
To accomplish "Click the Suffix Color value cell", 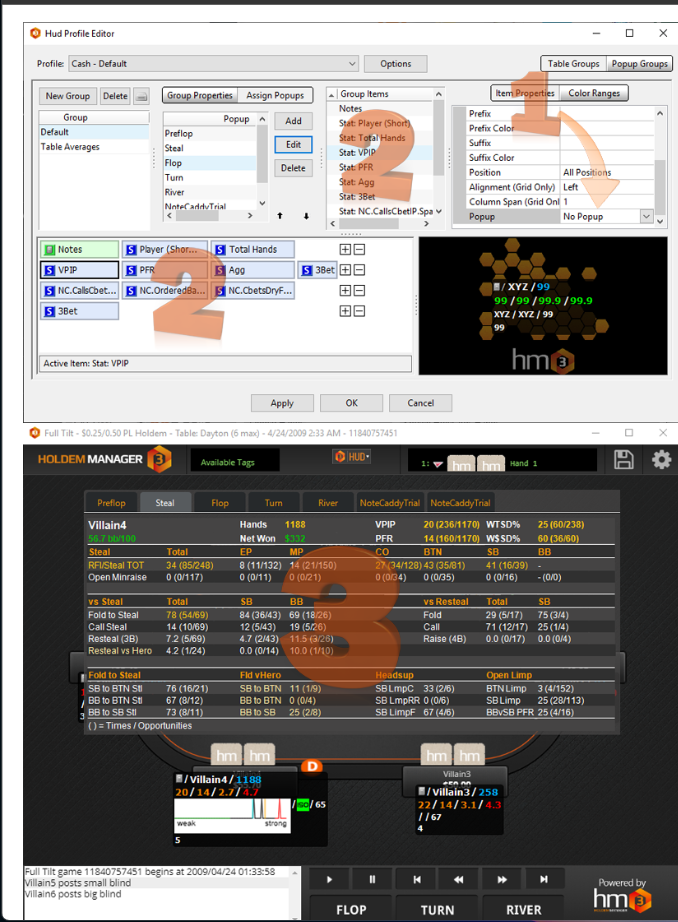I will [607, 158].
